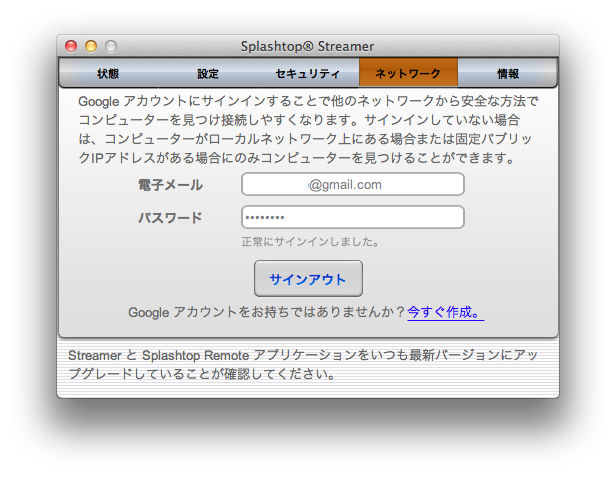Screen dimensions: 616x477
Task: Focus the パスワード input field
Action: (353, 217)
